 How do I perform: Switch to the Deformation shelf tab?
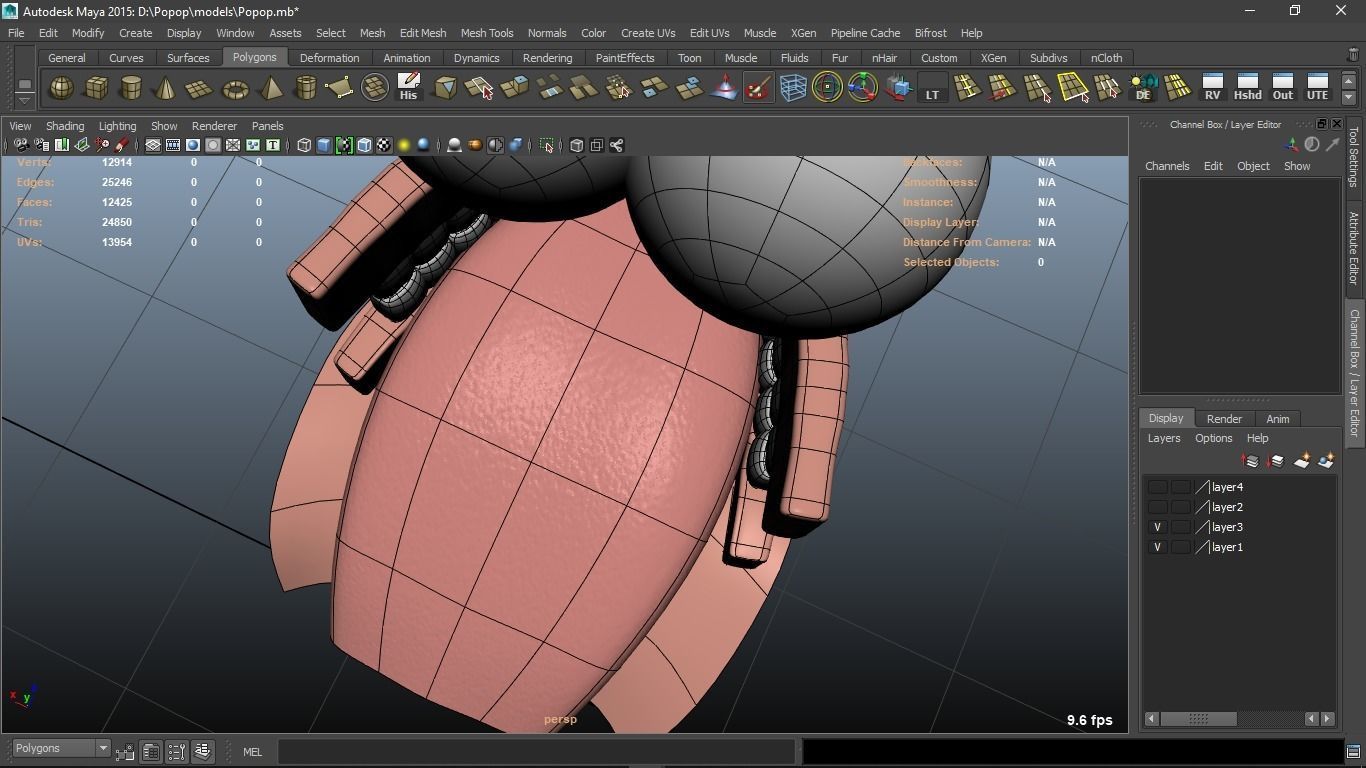point(329,58)
